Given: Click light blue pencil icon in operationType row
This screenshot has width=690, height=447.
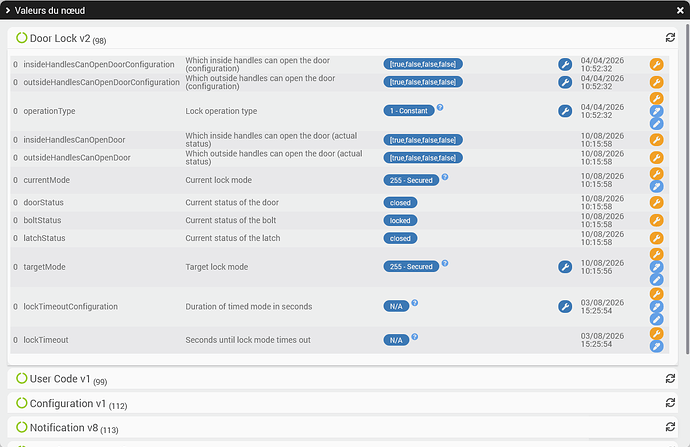Looking at the screenshot, I should tap(657, 124).
